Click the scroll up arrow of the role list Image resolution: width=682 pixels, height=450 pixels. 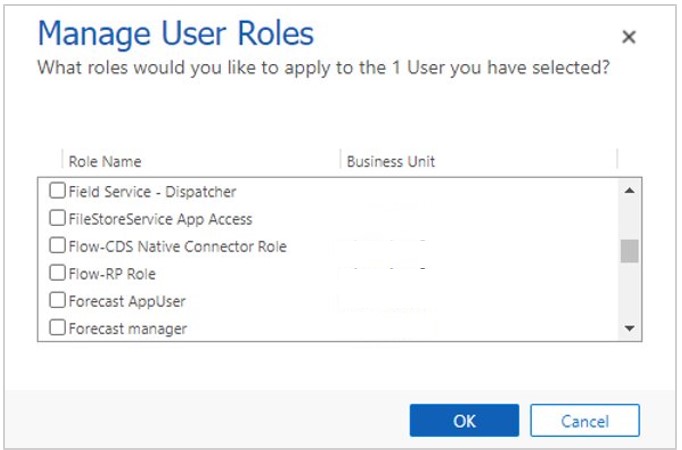tap(629, 190)
